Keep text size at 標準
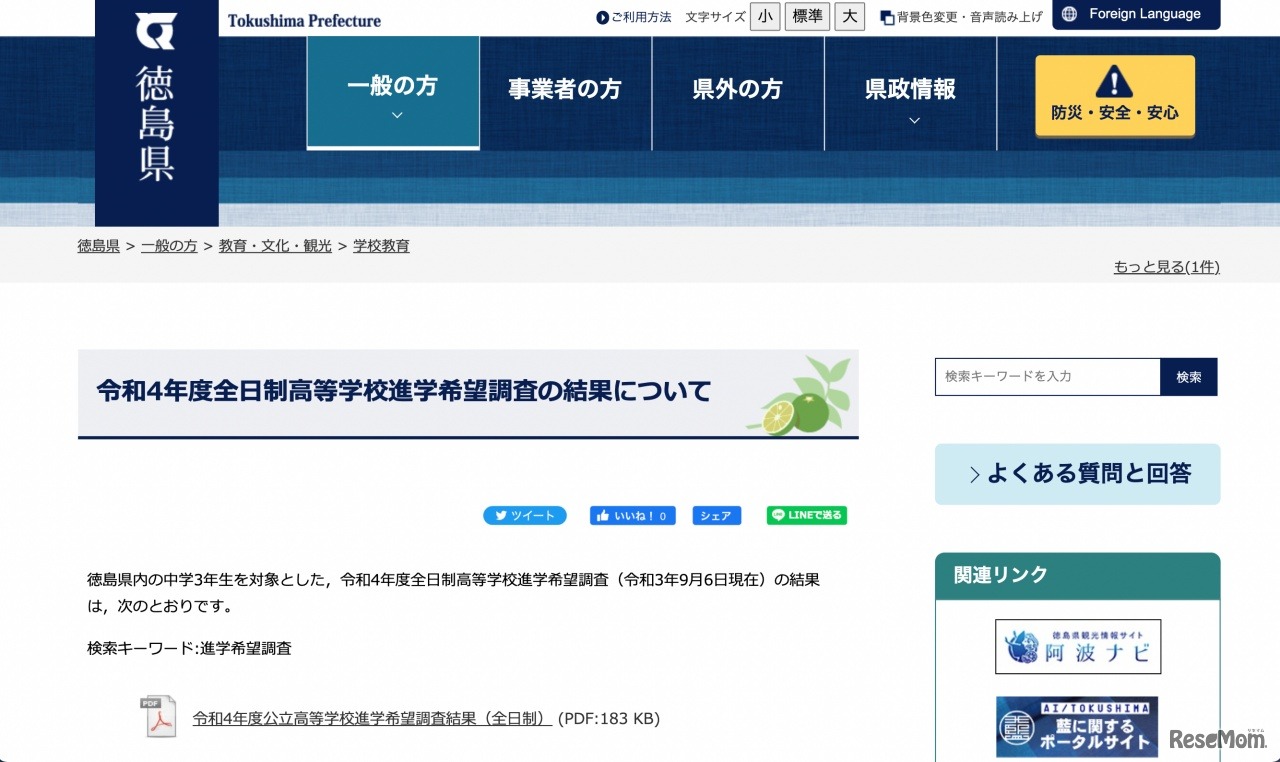The width and height of the screenshot is (1280, 762). click(x=807, y=17)
